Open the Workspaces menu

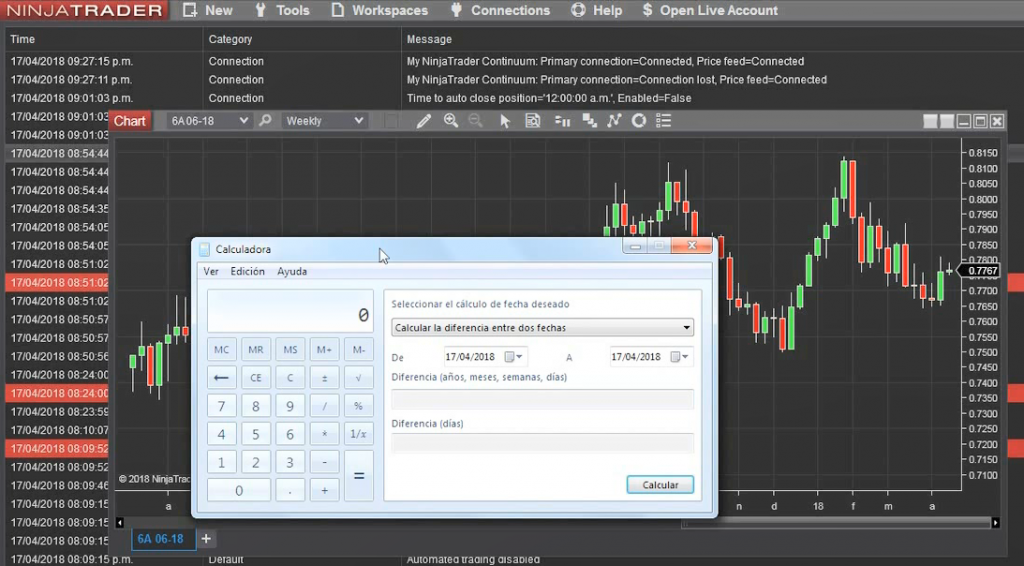[379, 10]
